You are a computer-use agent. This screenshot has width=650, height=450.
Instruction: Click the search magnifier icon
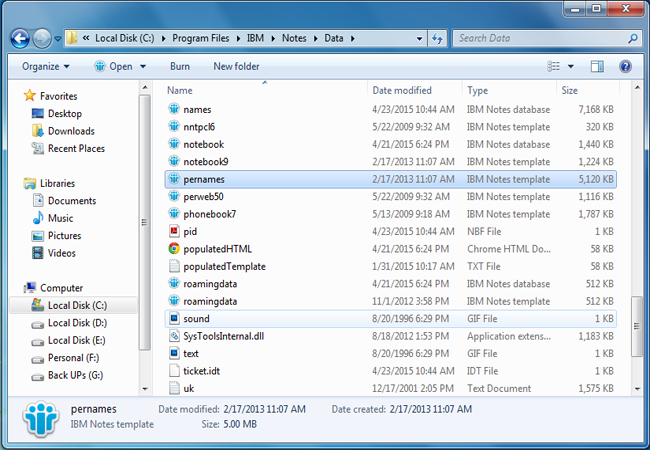(x=633, y=39)
